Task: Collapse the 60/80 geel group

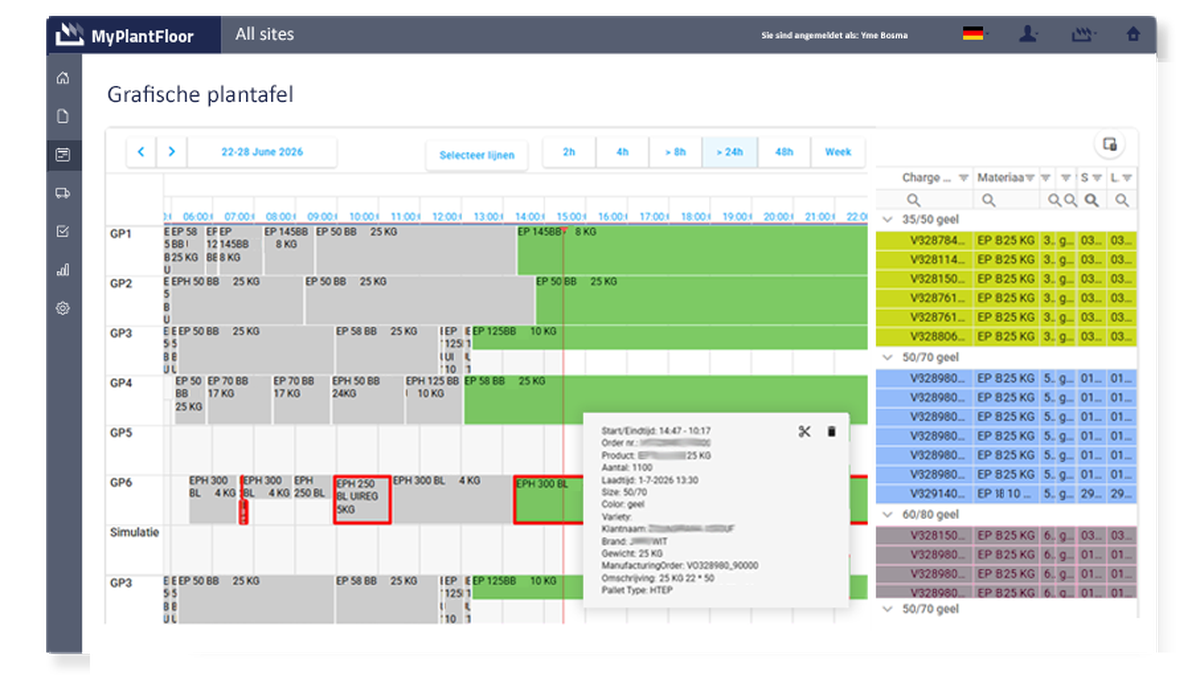Action: (x=888, y=514)
